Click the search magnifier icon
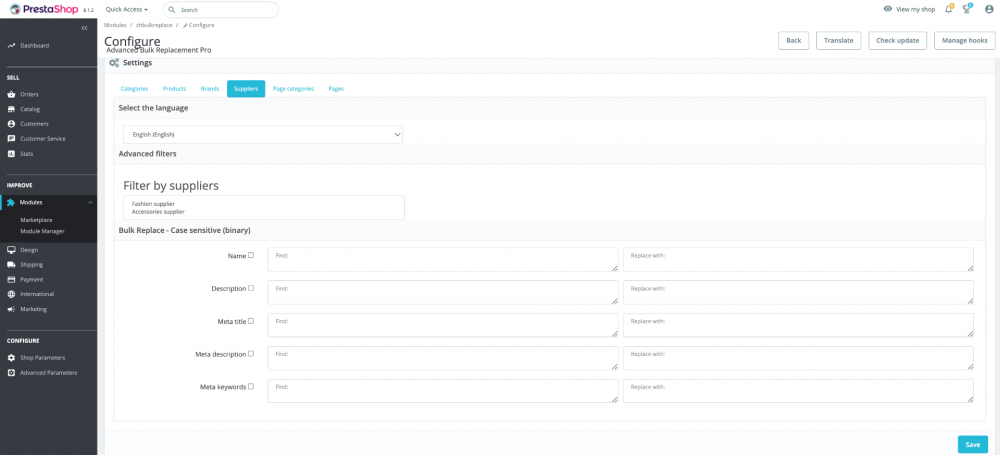 coord(172,10)
